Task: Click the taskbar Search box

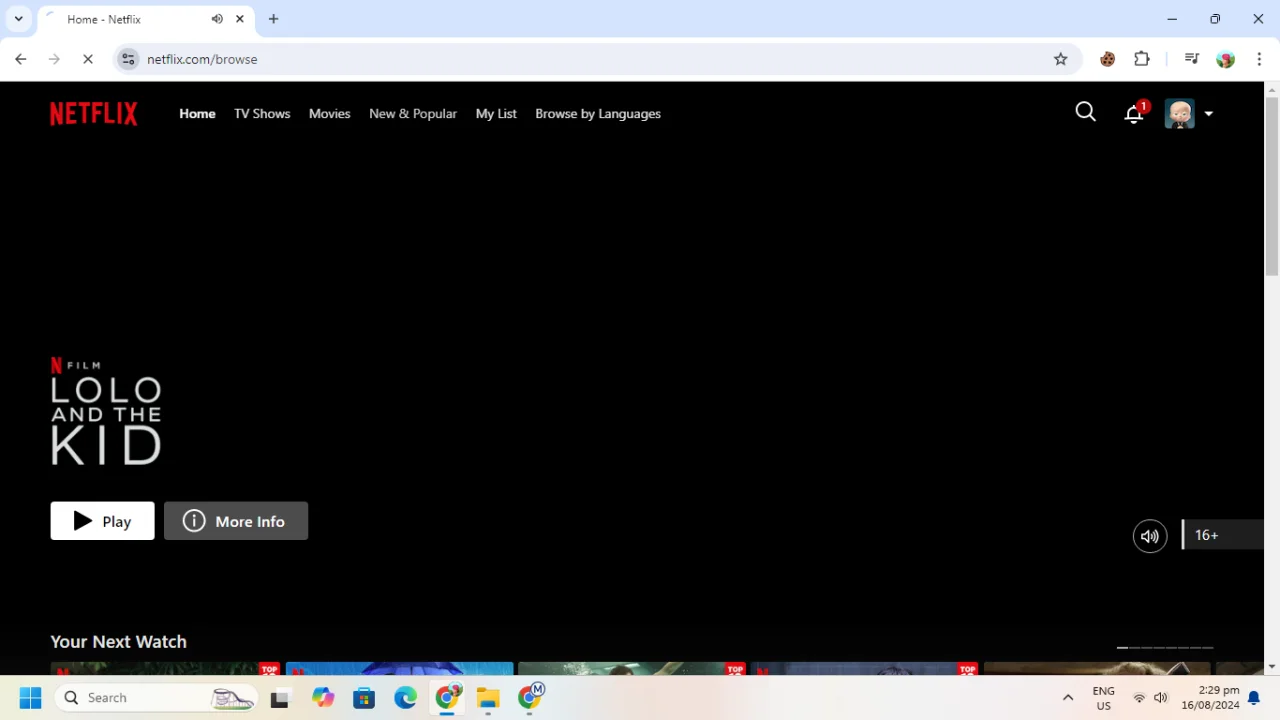Action: tap(157, 697)
